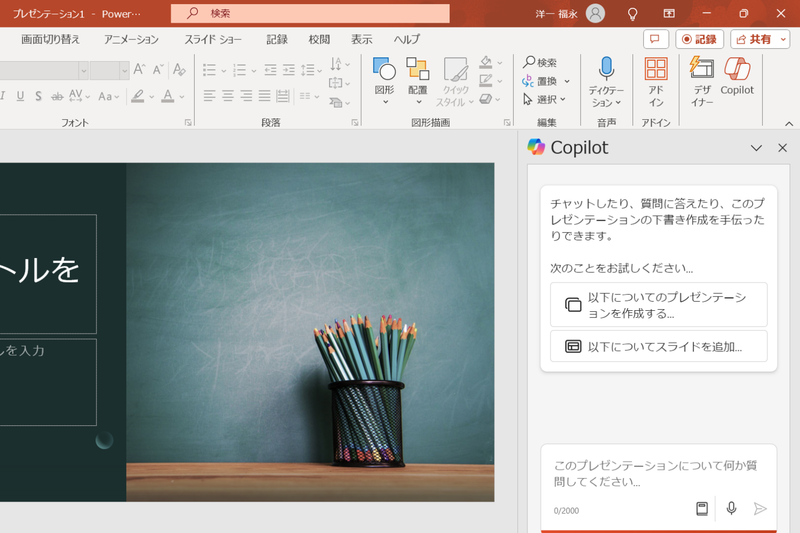Screen dimensions: 800x533
Task: Decrease font size with the small A icon
Action: 158,69
